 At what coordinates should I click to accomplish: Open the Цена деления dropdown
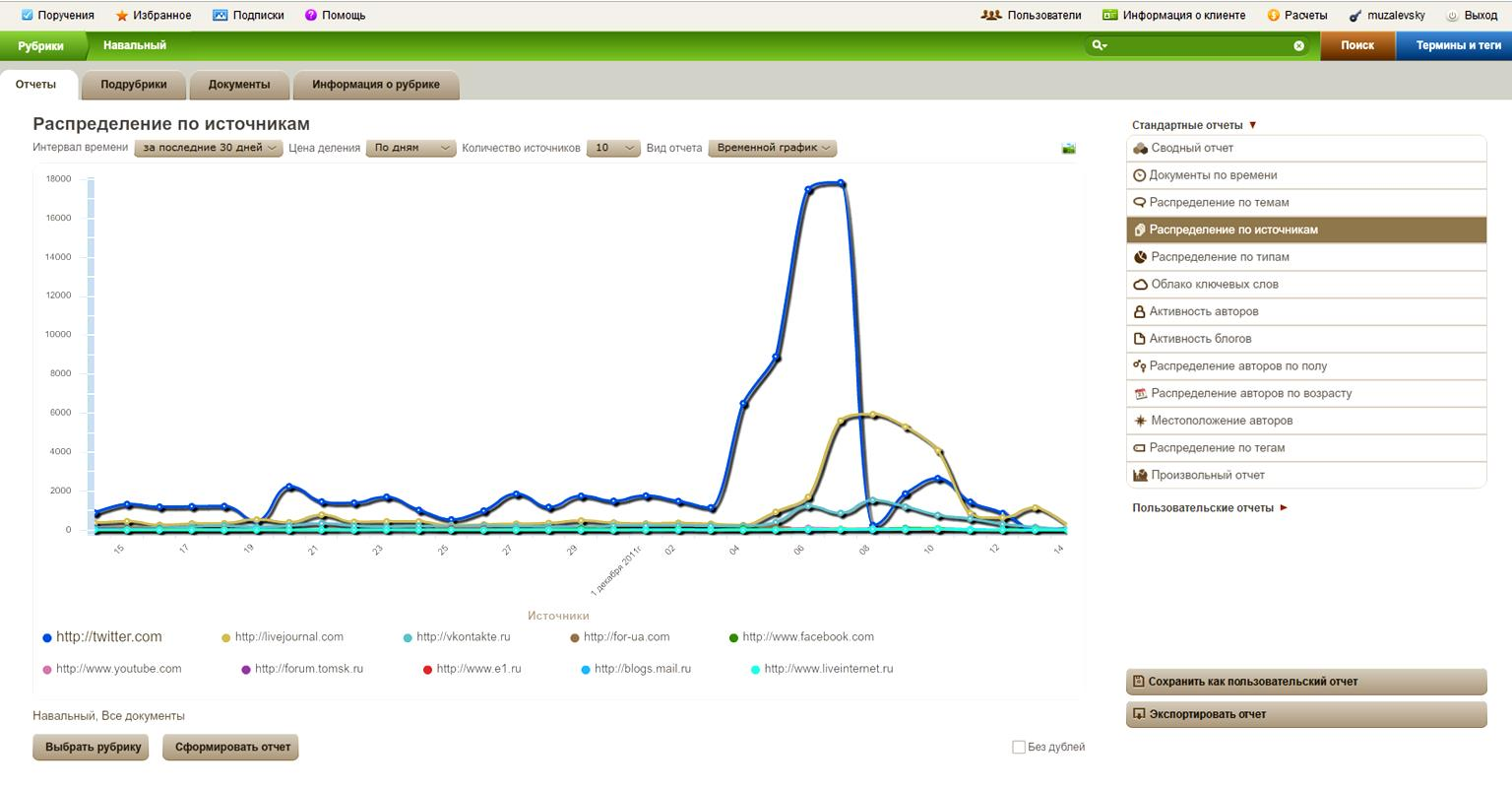tap(410, 148)
